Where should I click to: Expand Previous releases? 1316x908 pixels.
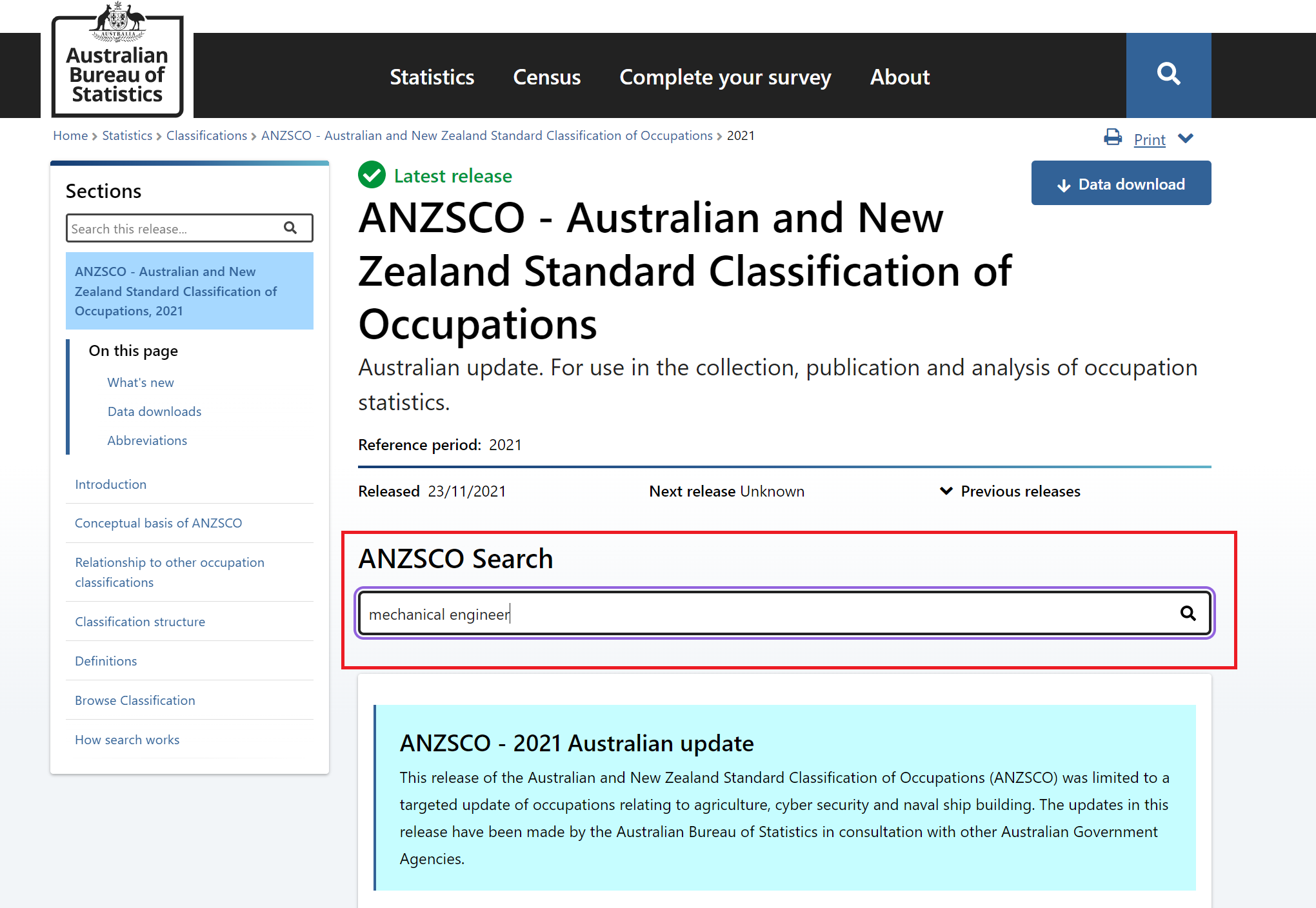coord(1010,491)
